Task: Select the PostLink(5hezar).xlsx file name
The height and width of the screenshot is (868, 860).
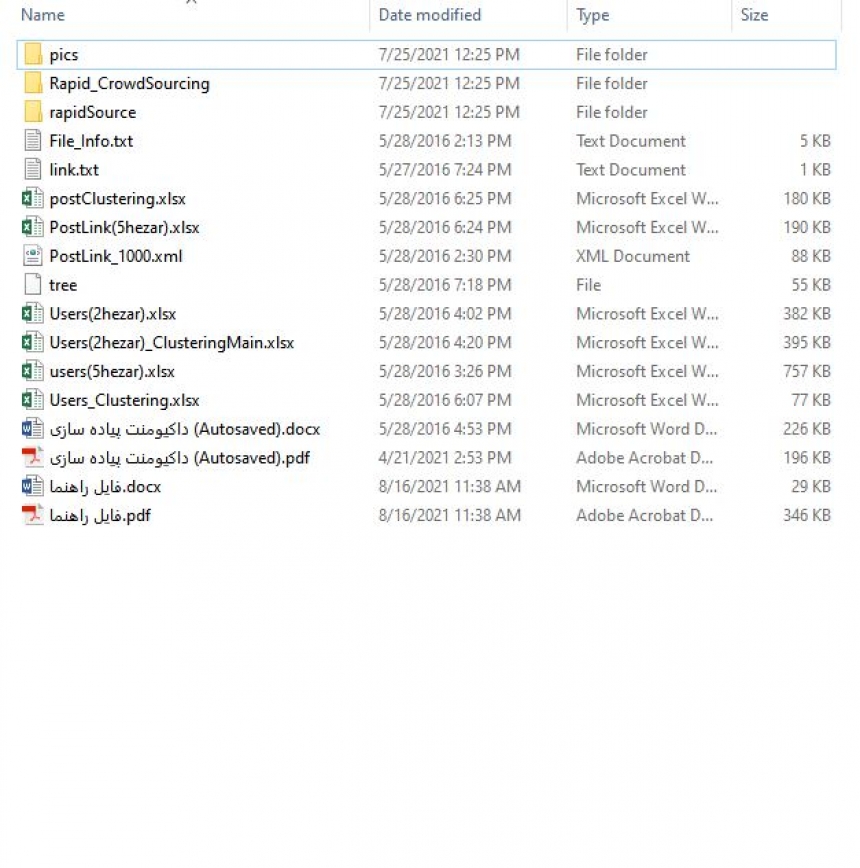Action: 125,228
